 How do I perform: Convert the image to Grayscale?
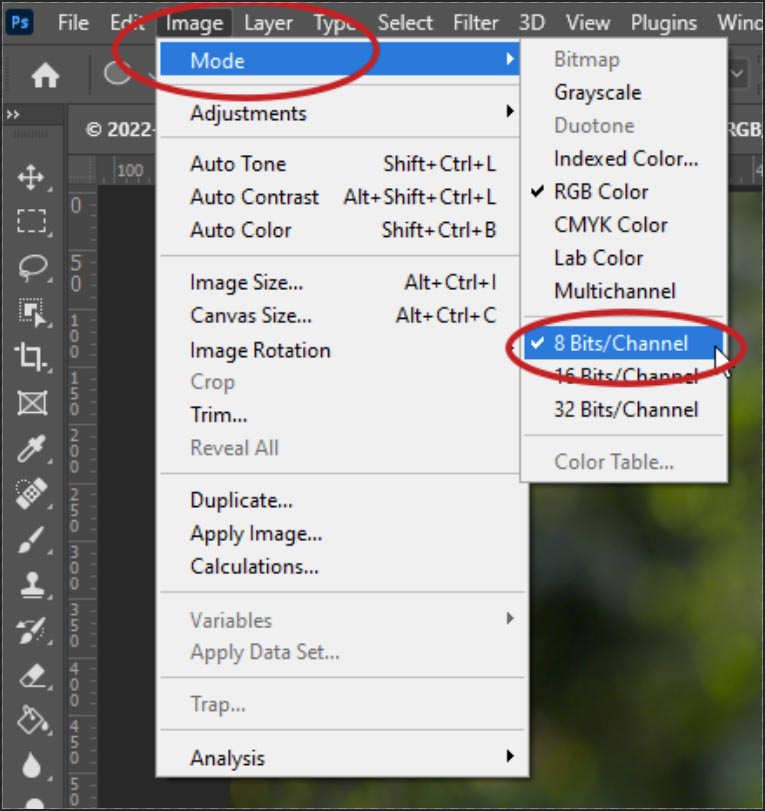coord(600,92)
